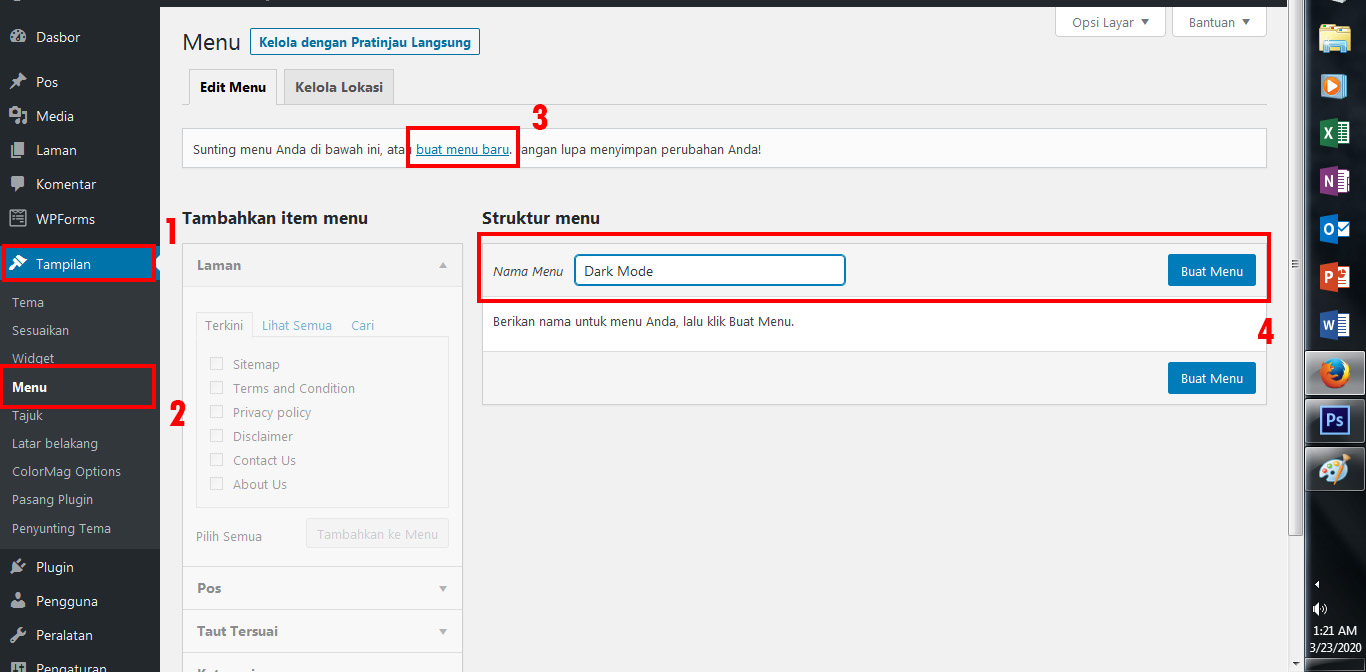Open Pos via its pin icon
The width and height of the screenshot is (1366, 672).
coord(17,82)
